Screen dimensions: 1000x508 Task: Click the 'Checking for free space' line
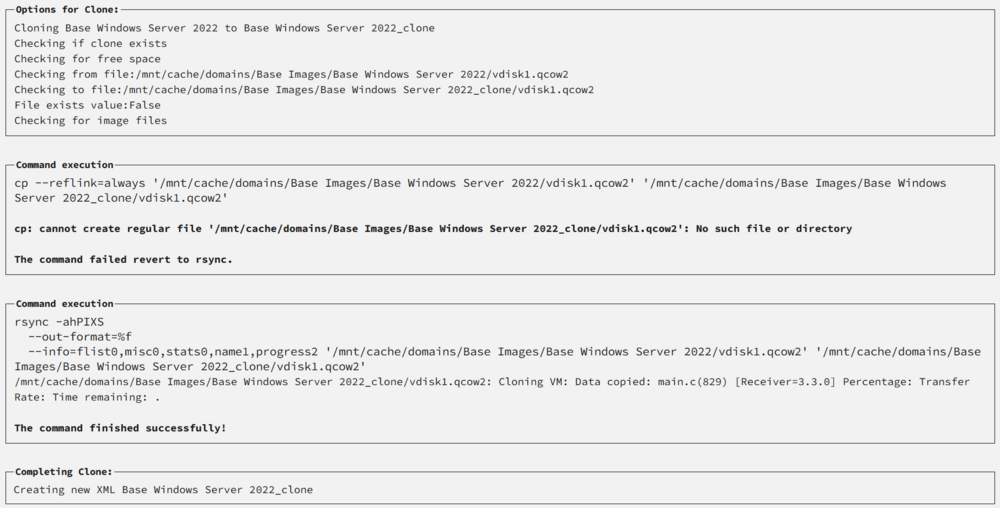point(87,59)
